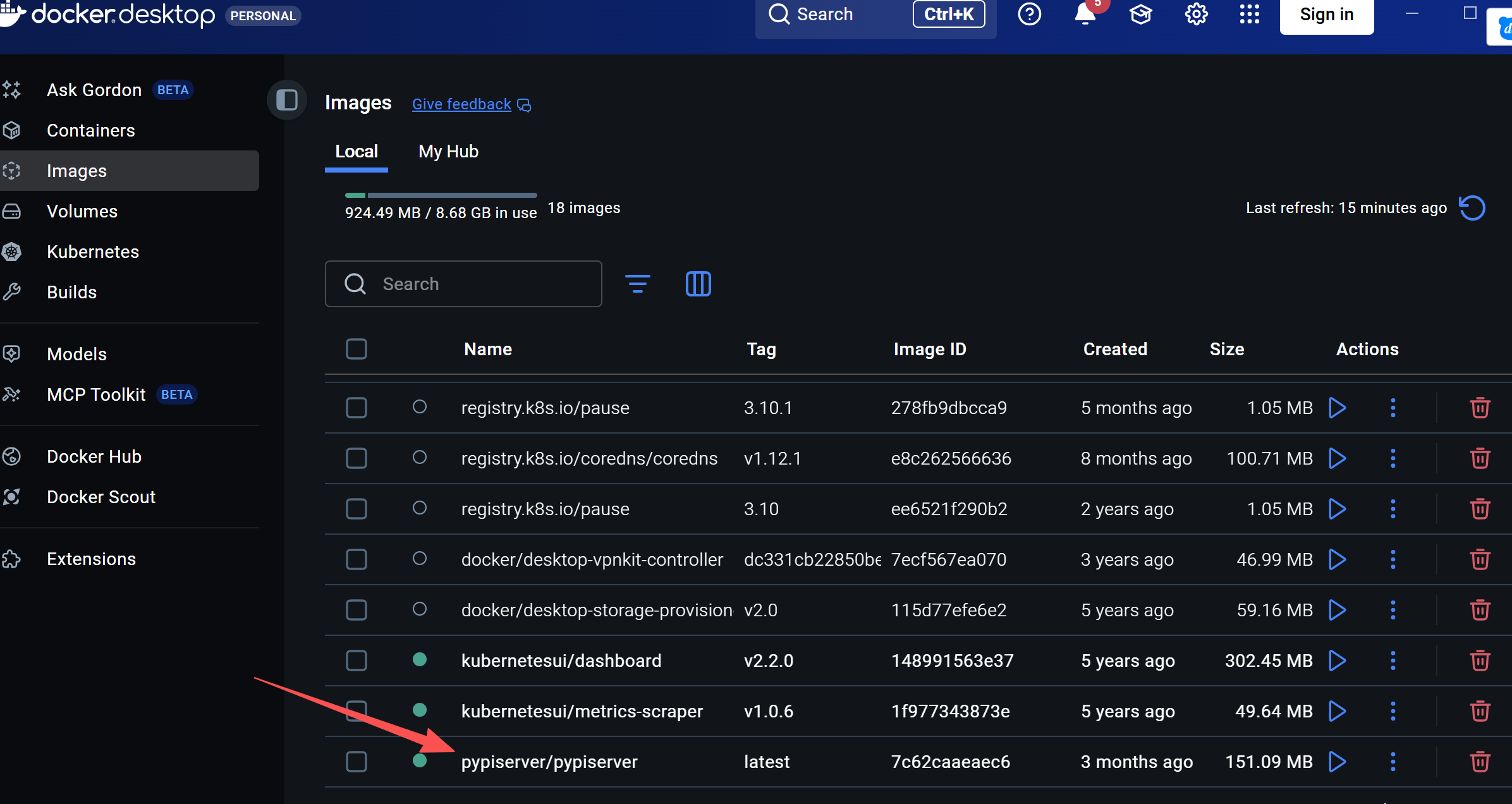
Task: Open the filter options icon
Action: click(x=637, y=284)
